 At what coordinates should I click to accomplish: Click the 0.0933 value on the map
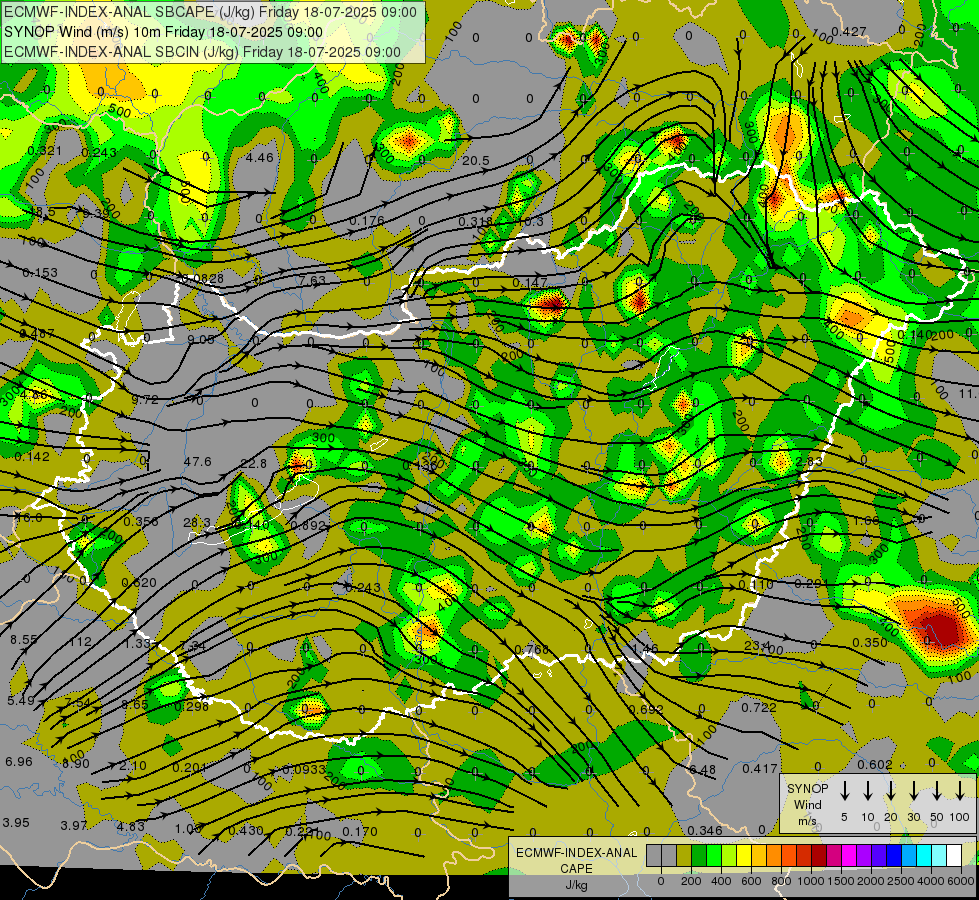click(304, 769)
